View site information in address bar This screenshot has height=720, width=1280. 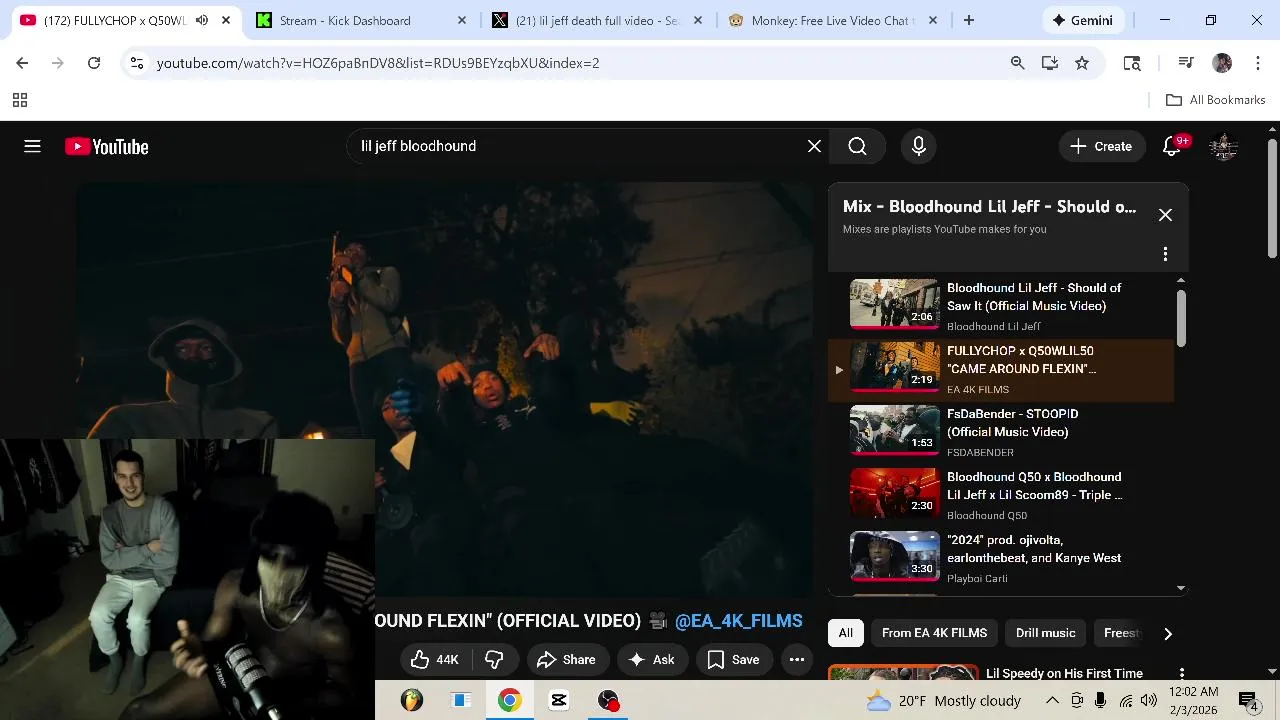tap(136, 63)
